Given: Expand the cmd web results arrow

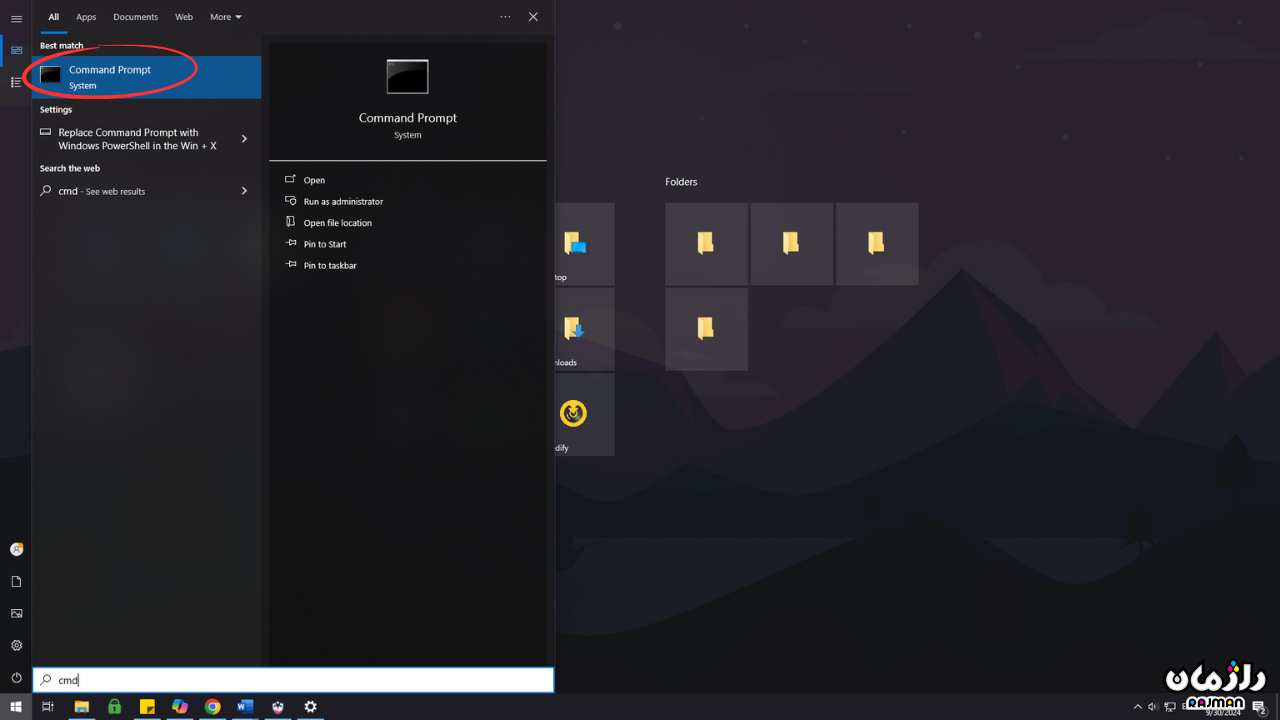Looking at the screenshot, I should 244,191.
